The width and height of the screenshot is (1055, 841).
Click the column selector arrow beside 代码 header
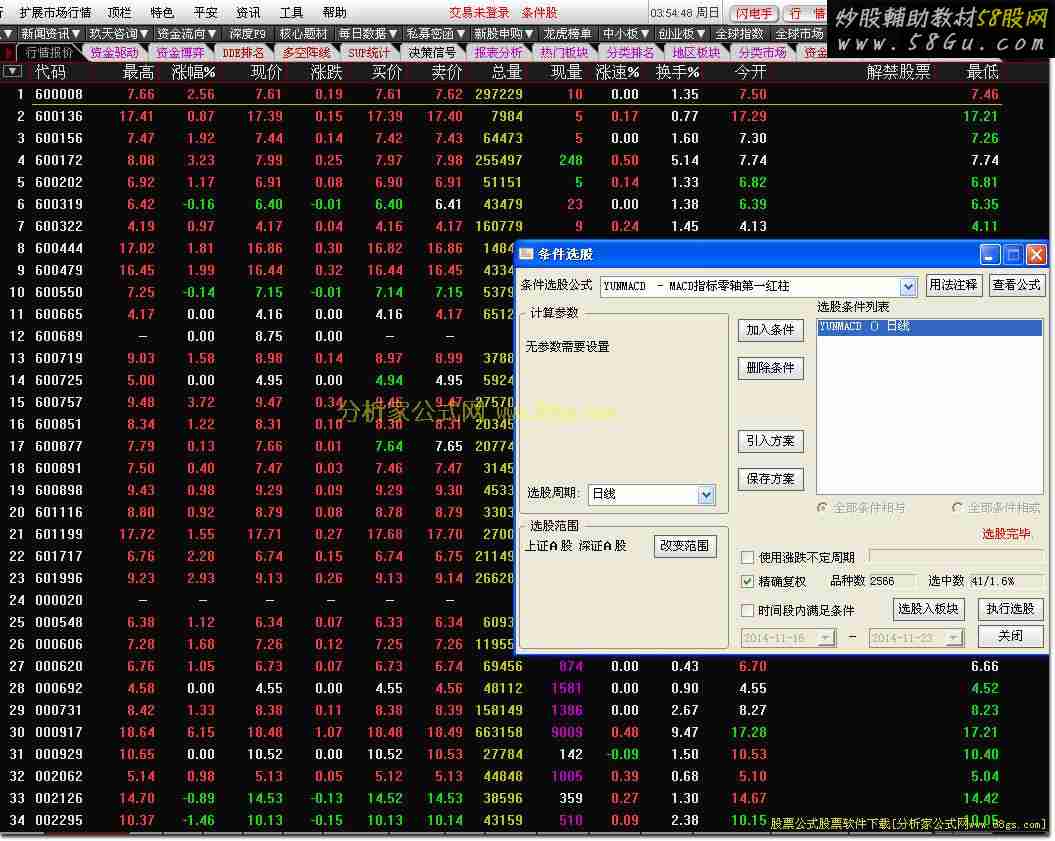pyautogui.click(x=13, y=71)
